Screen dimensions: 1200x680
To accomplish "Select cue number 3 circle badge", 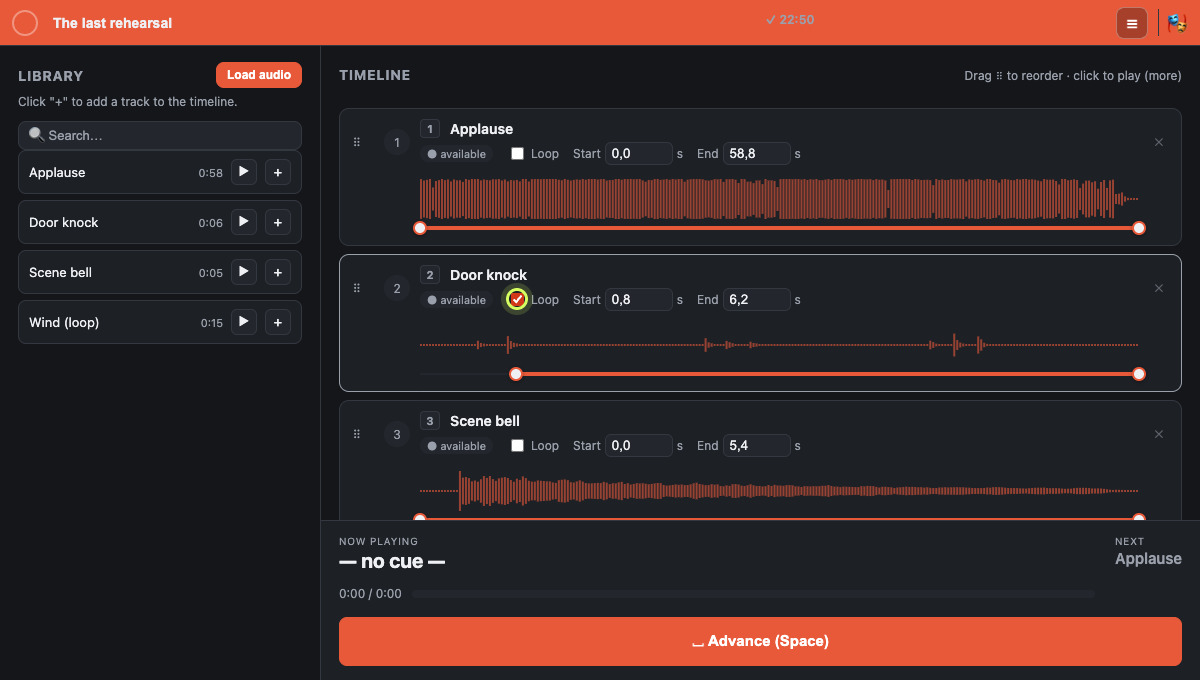I will [x=397, y=435].
